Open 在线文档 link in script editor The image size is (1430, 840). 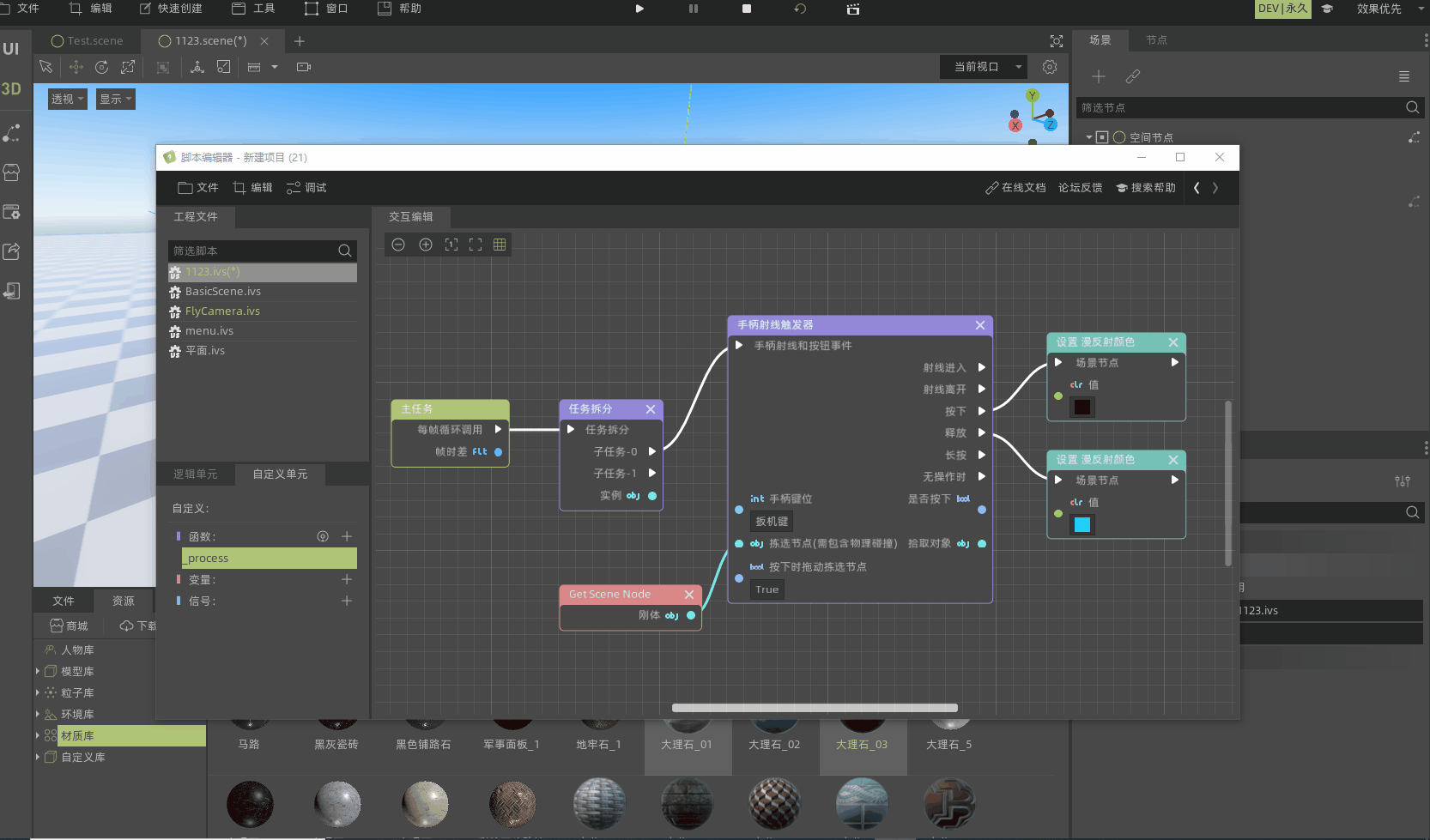(x=1015, y=188)
